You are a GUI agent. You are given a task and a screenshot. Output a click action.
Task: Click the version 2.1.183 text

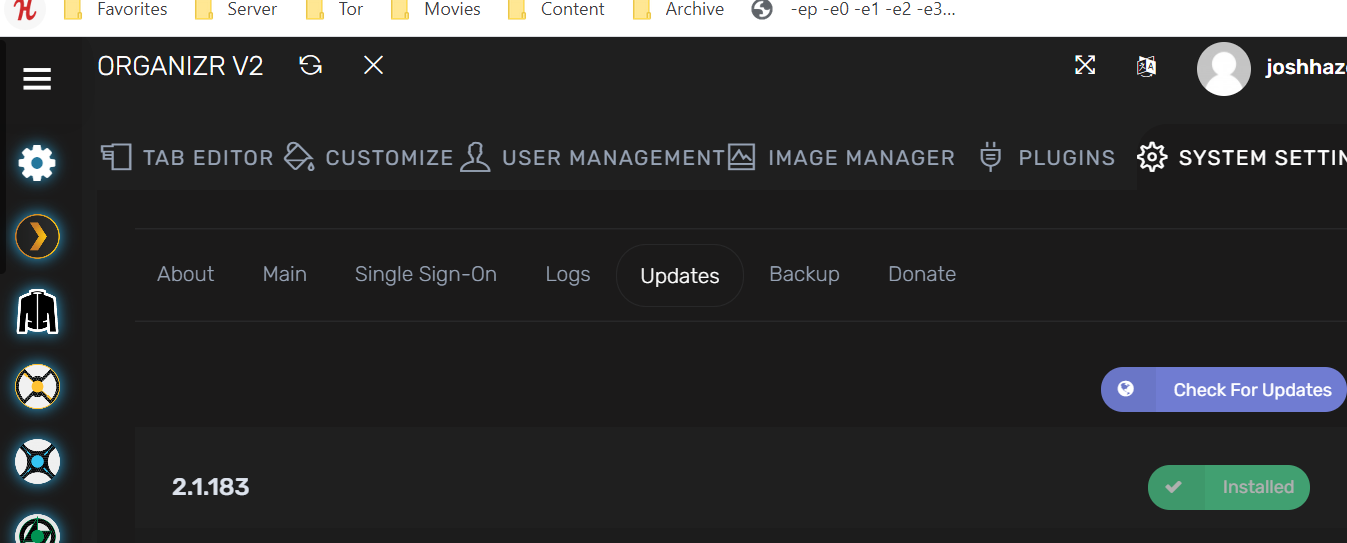(211, 487)
